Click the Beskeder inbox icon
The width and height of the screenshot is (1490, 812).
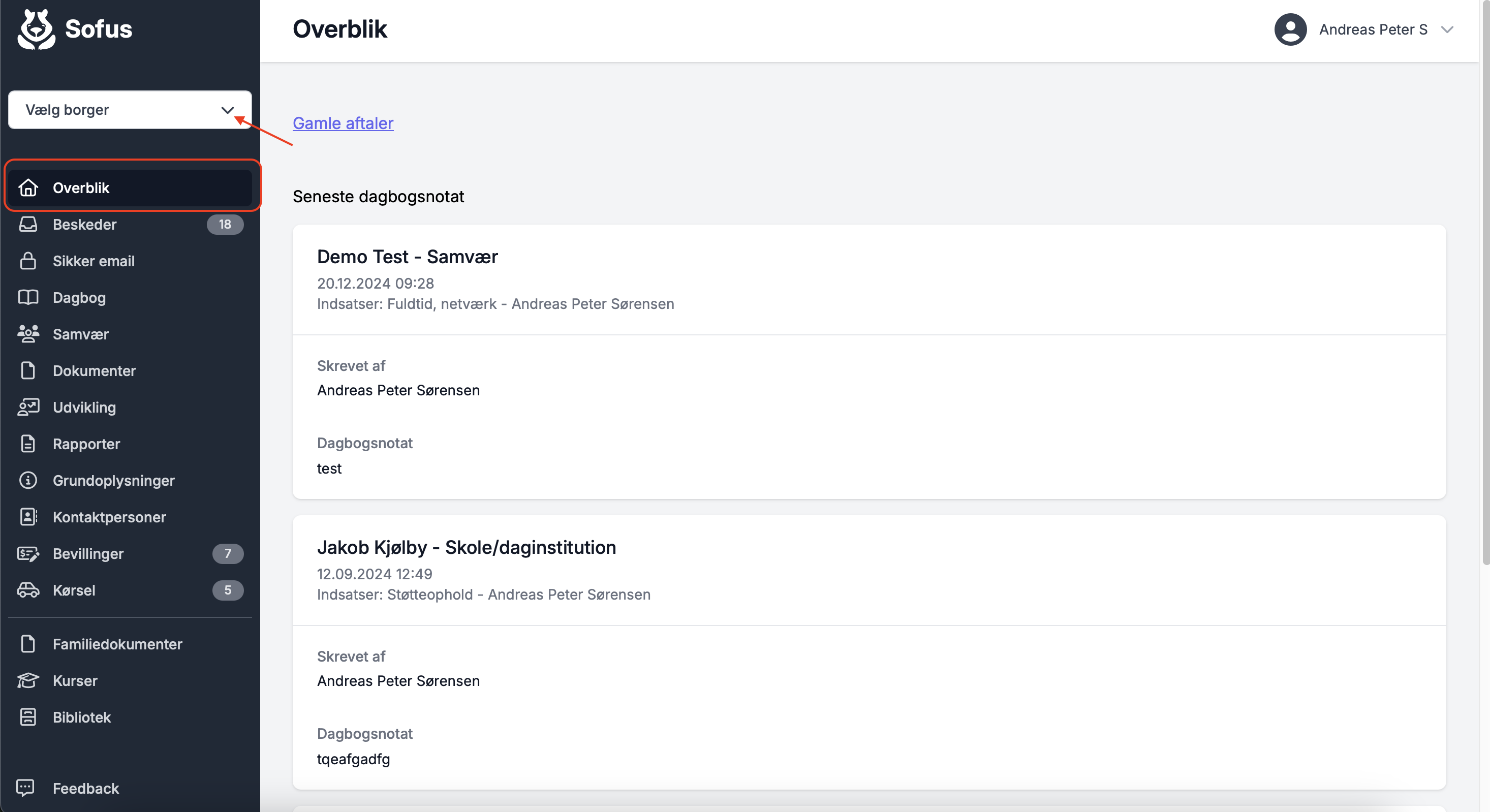pos(28,225)
